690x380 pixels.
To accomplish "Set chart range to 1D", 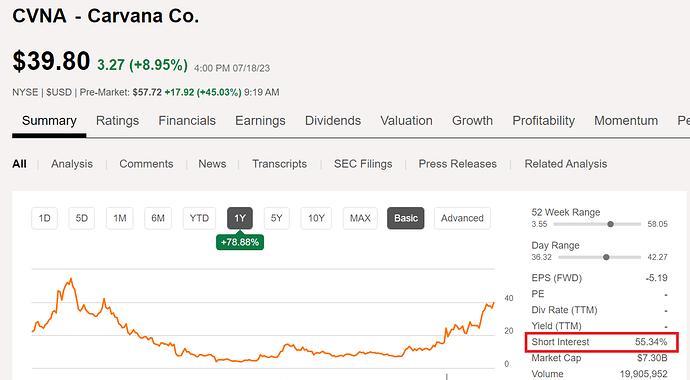I will pyautogui.click(x=44, y=218).
